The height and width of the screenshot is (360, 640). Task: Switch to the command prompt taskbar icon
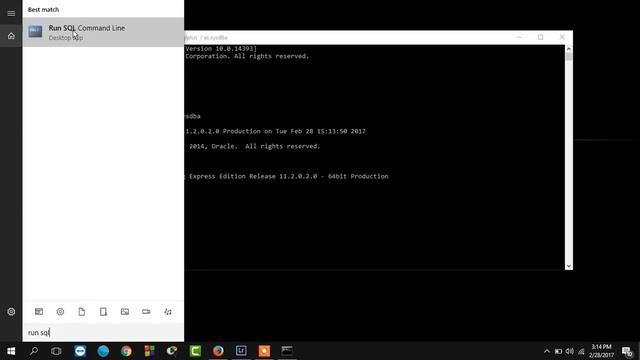[287, 351]
